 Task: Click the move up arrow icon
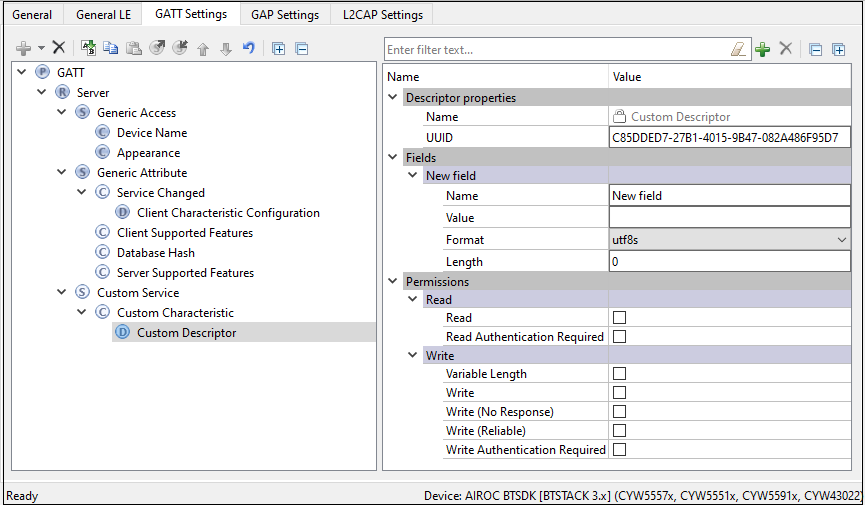pos(203,48)
